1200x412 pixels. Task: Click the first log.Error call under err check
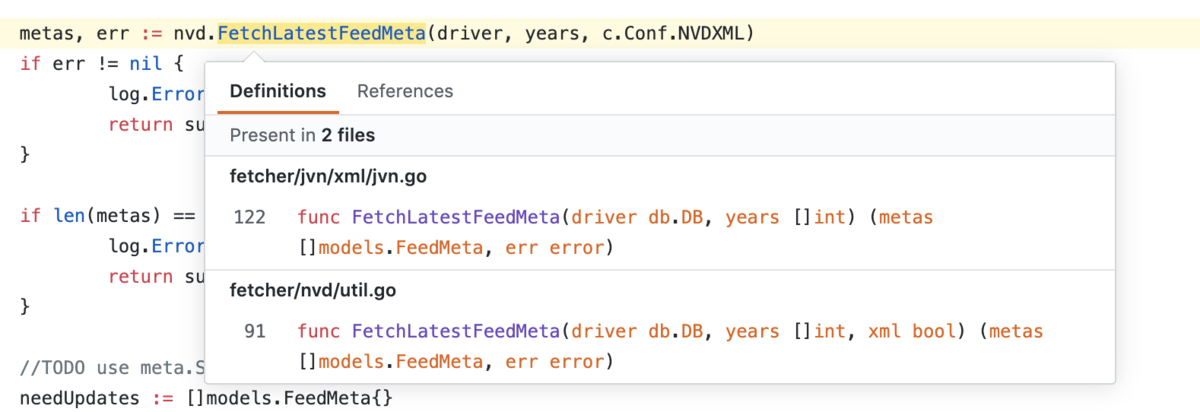pyautogui.click(x=155, y=94)
